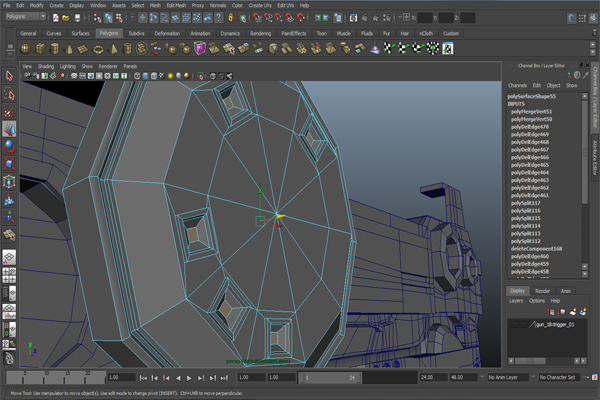Create a polygon plane from the shelf
Screen dimensions: 600x400
coord(83,49)
